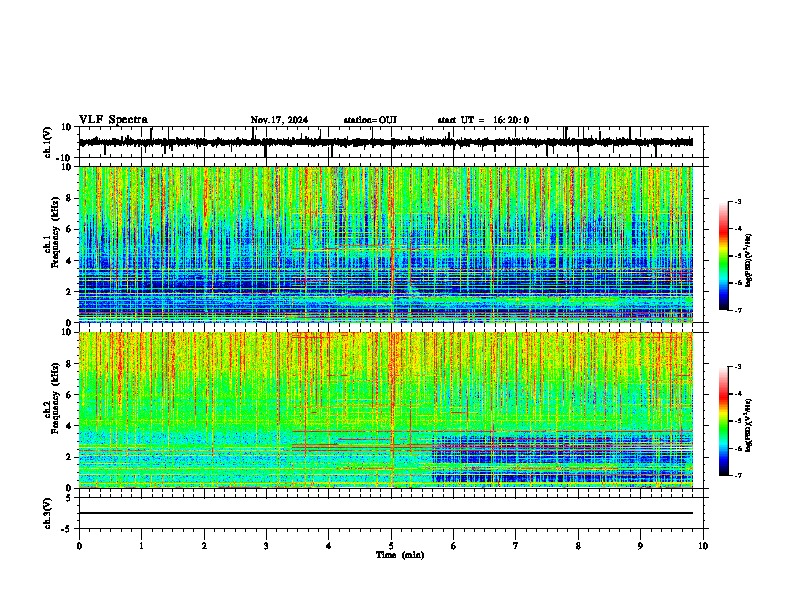Click the time axis tick label "5"

(x=391, y=546)
